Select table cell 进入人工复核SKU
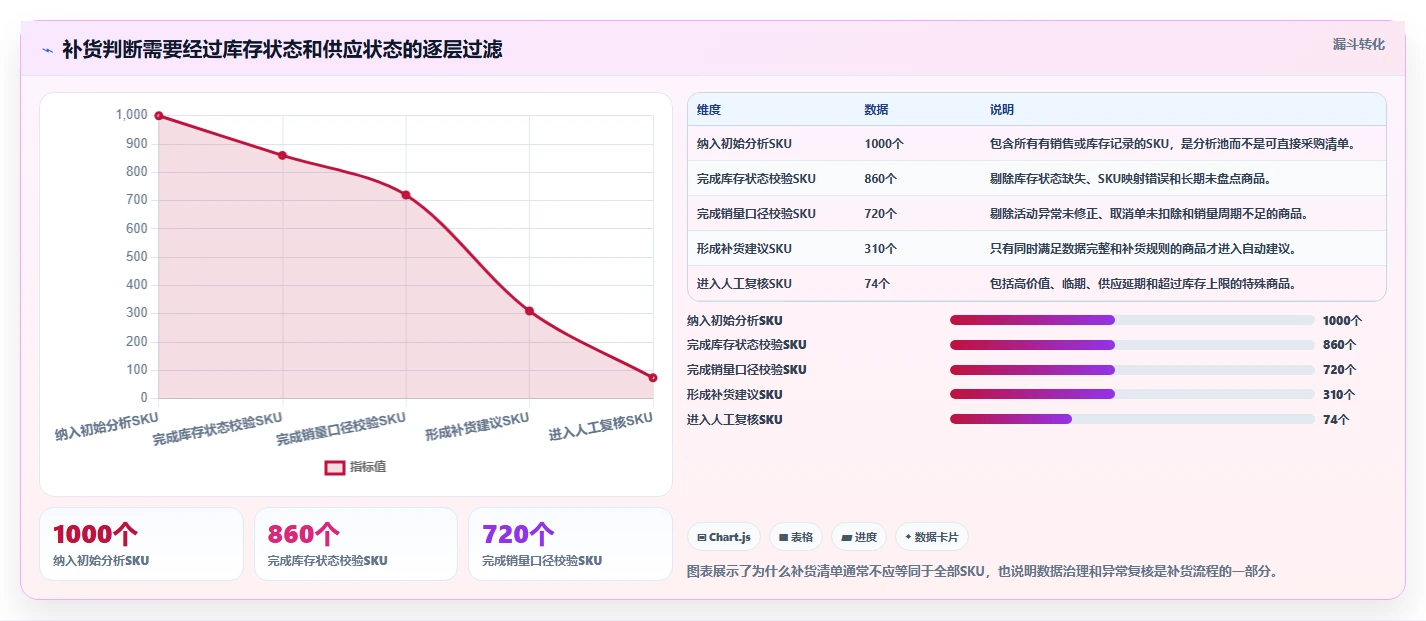Viewport: 1426px width, 621px height. point(744,284)
